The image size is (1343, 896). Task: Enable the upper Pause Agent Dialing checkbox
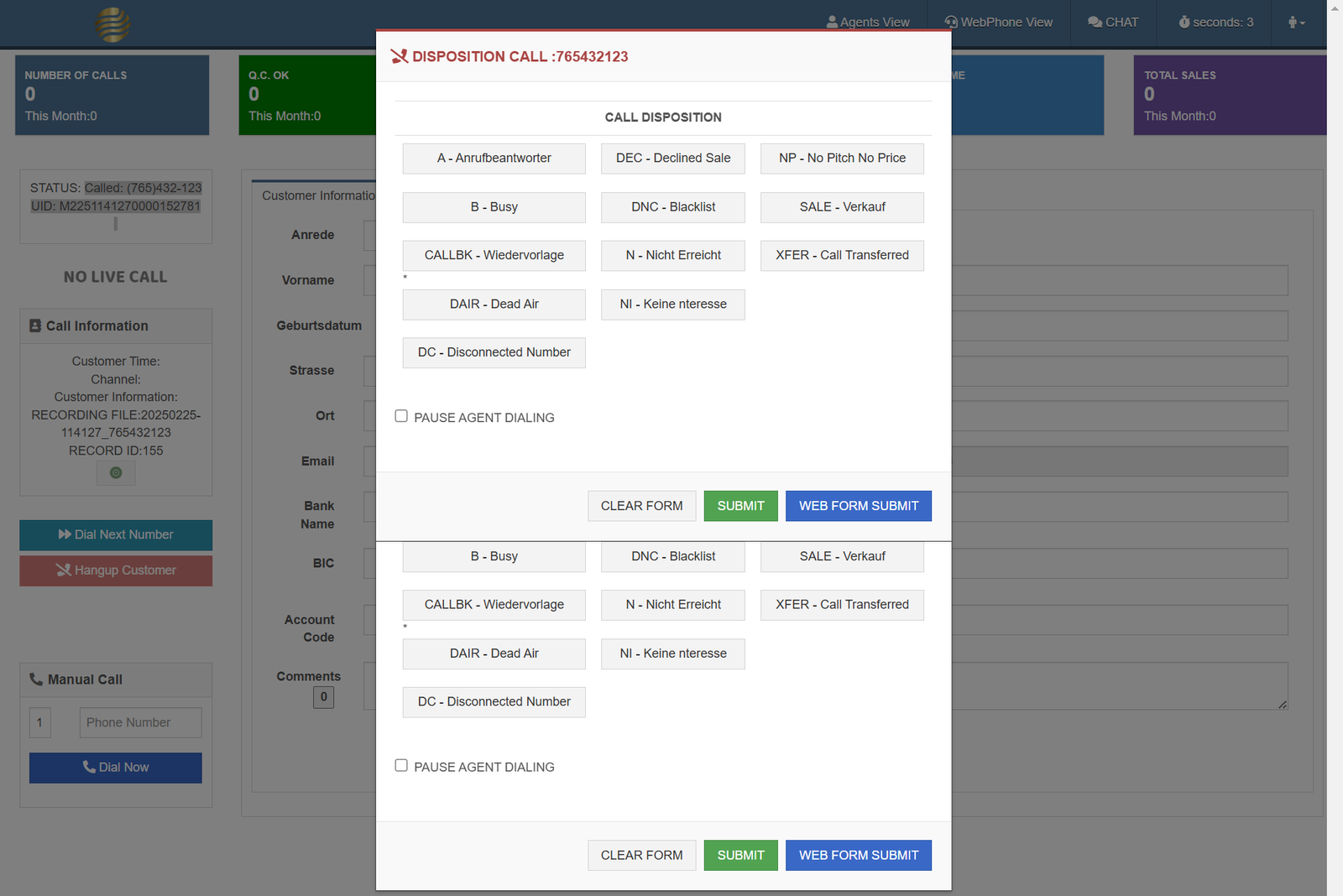401,415
